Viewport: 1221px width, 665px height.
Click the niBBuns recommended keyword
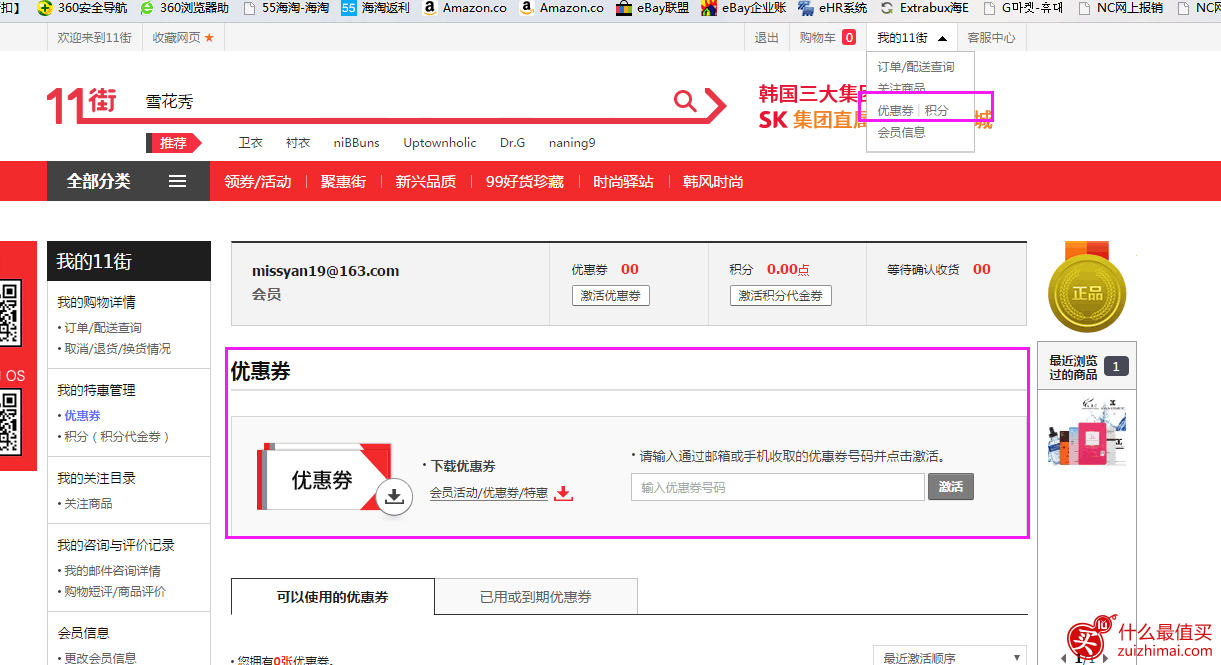[x=357, y=143]
